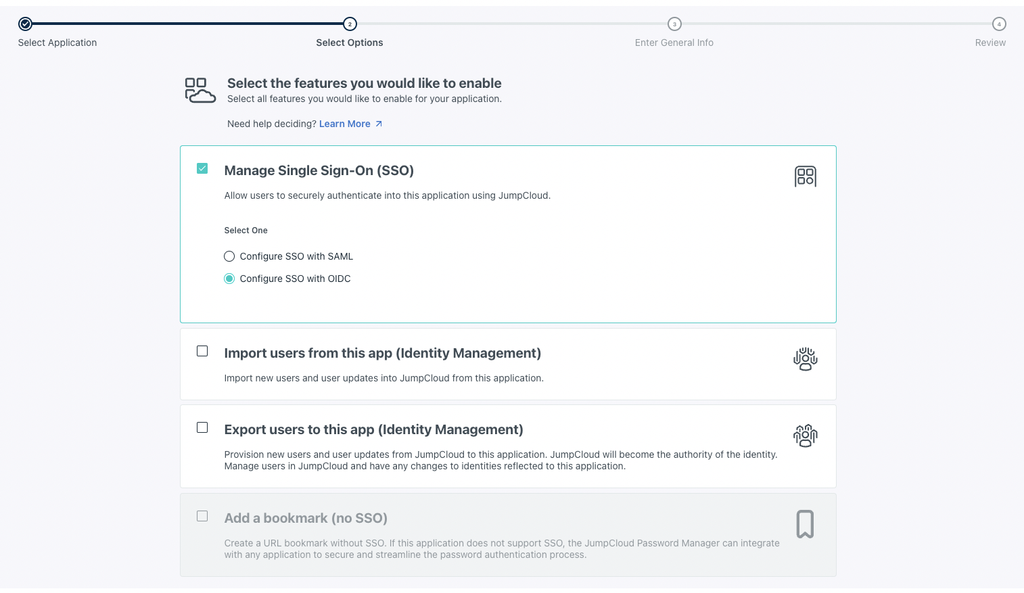This screenshot has height=593, width=1024.
Task: Go to Select Application step label
Action: (57, 43)
